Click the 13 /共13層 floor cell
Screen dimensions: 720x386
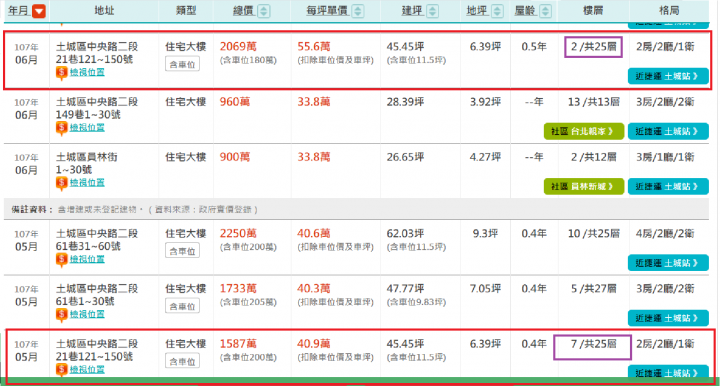point(594,101)
